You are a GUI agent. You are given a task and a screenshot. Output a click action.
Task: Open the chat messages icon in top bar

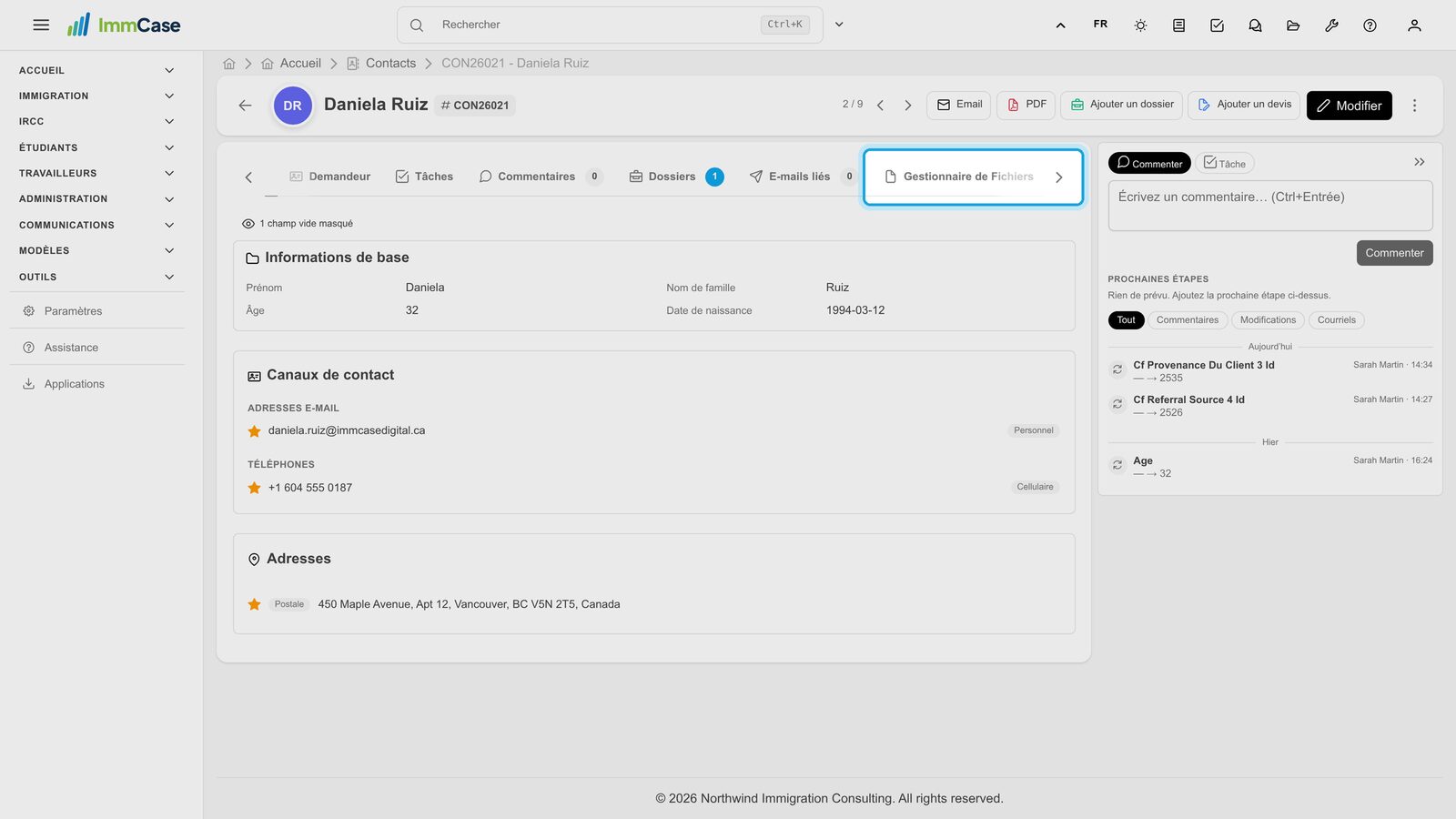pyautogui.click(x=1255, y=25)
